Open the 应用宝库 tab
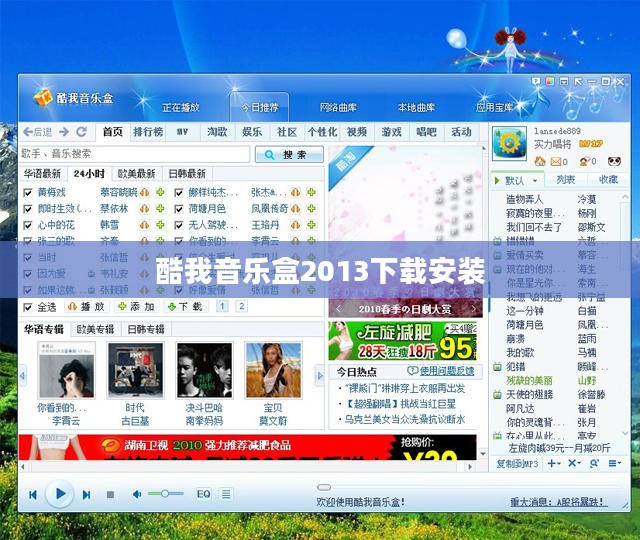 pyautogui.click(x=494, y=108)
